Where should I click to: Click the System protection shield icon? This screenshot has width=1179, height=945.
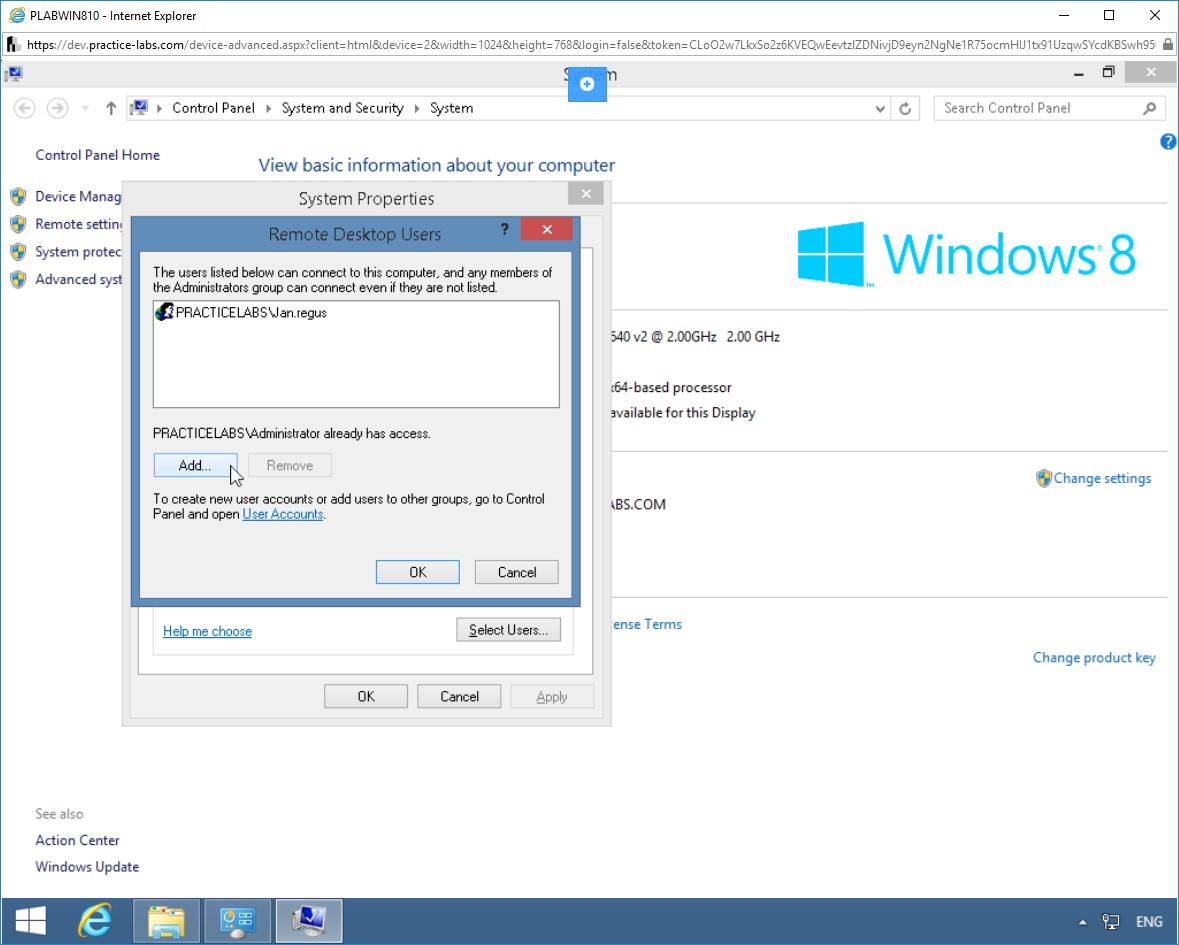(18, 252)
